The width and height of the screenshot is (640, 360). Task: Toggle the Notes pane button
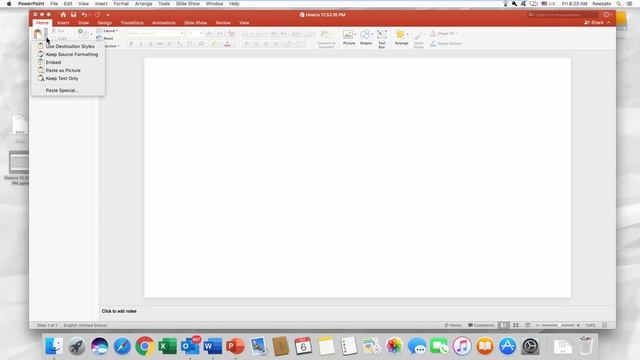click(x=453, y=325)
